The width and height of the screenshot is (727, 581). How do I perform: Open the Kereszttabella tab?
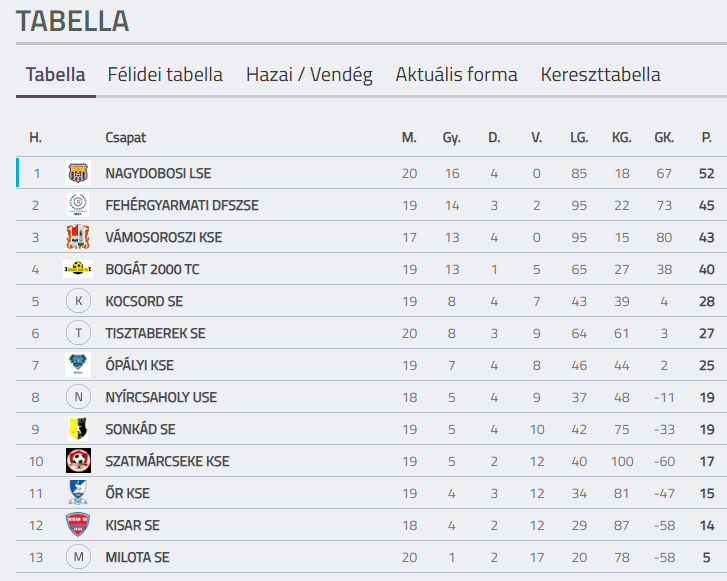tap(600, 75)
